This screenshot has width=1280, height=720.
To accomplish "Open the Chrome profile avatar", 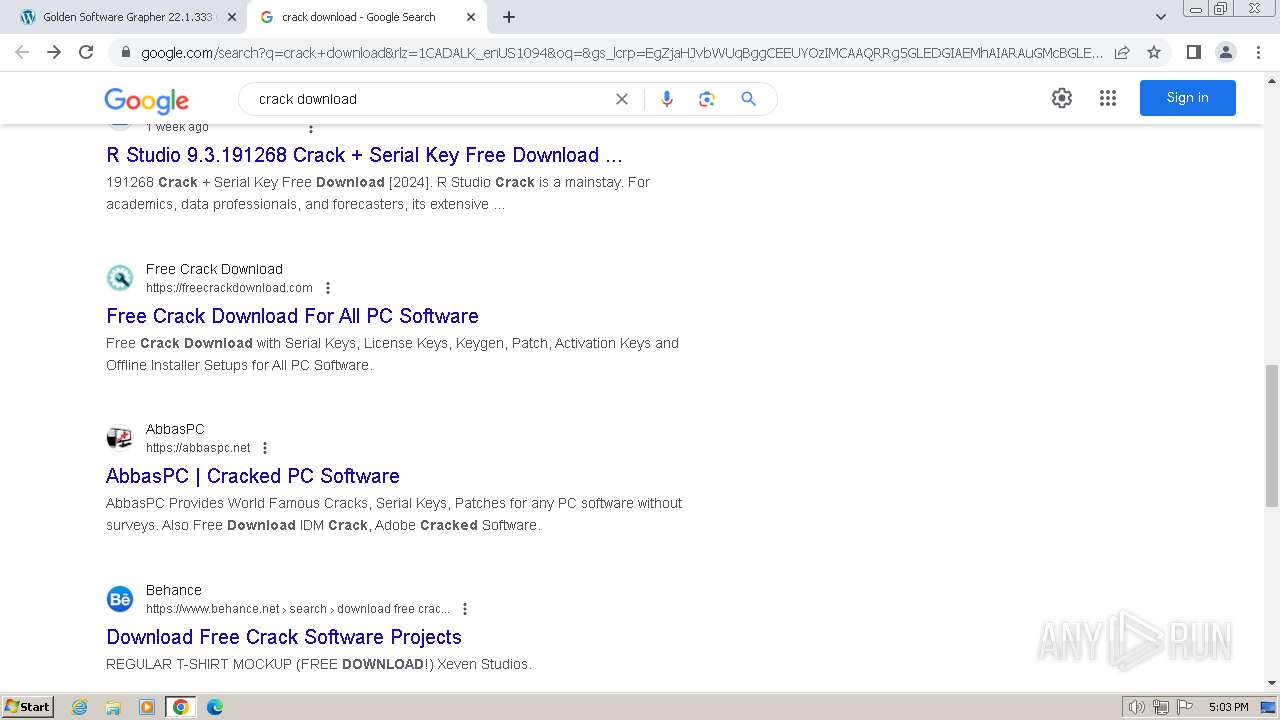I will click(x=1226, y=52).
